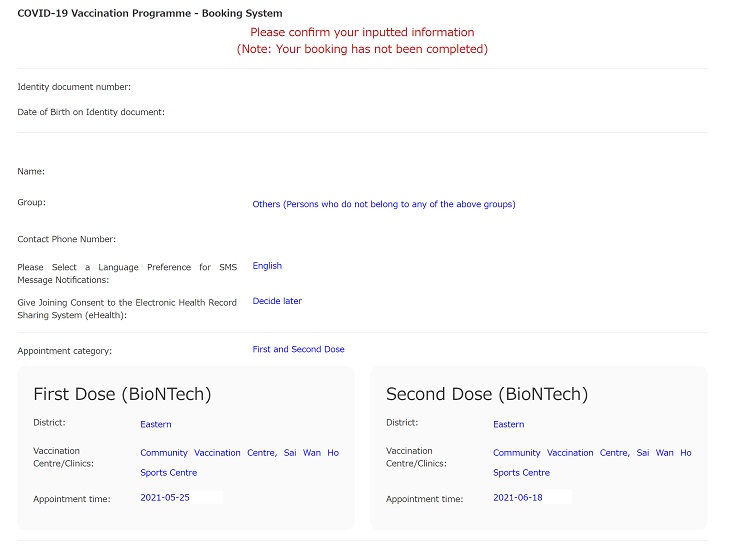Click the Identity document number label
740x545 pixels.
coord(74,87)
